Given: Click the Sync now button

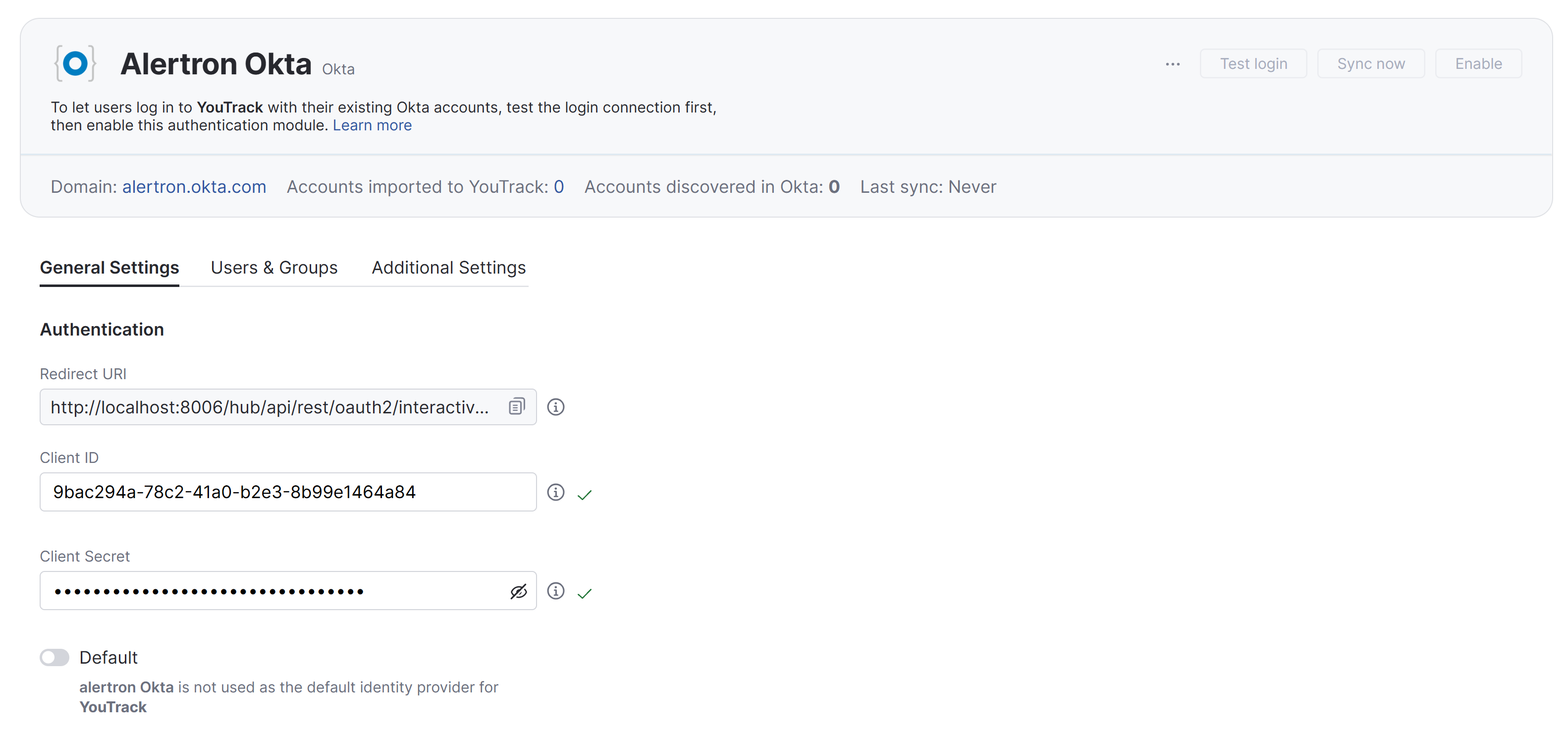Looking at the screenshot, I should (1370, 63).
